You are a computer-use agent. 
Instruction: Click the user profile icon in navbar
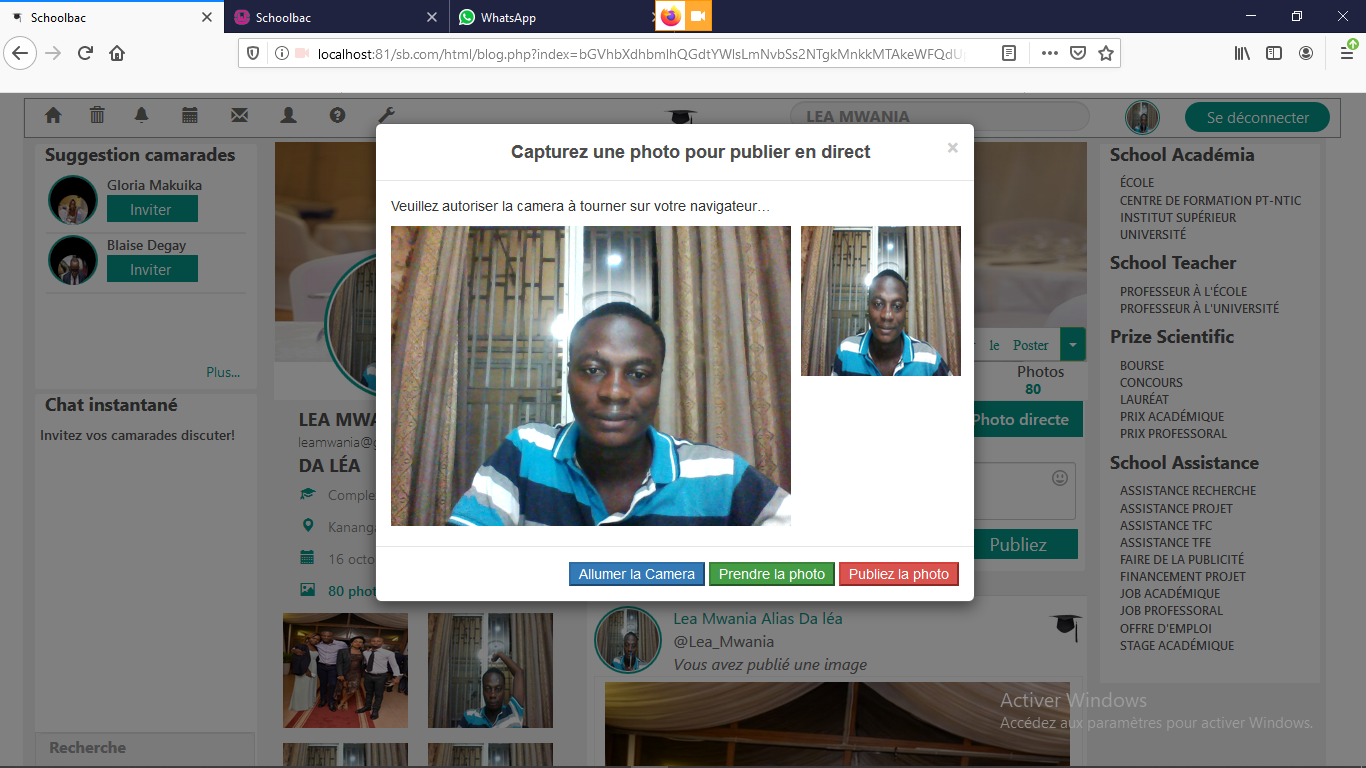[x=288, y=116]
